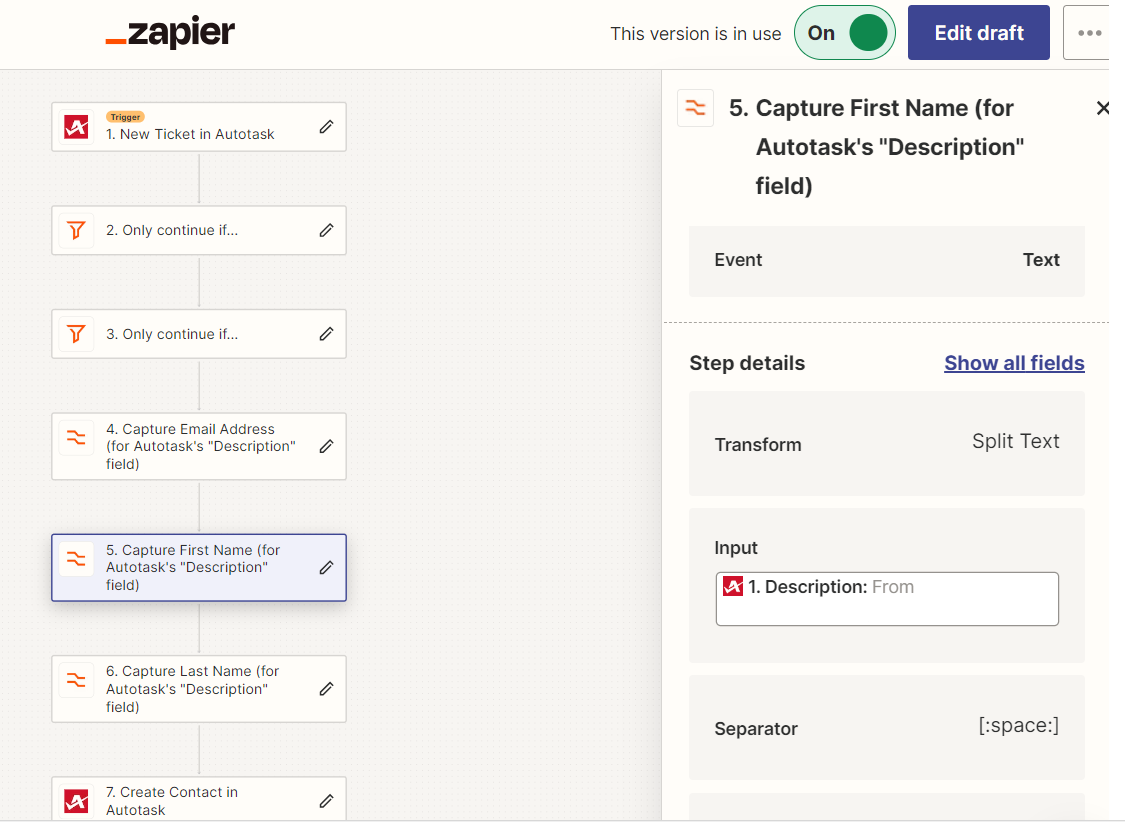Select step 2 Only continue if
This screenshot has width=1125, height=822.
tap(199, 230)
